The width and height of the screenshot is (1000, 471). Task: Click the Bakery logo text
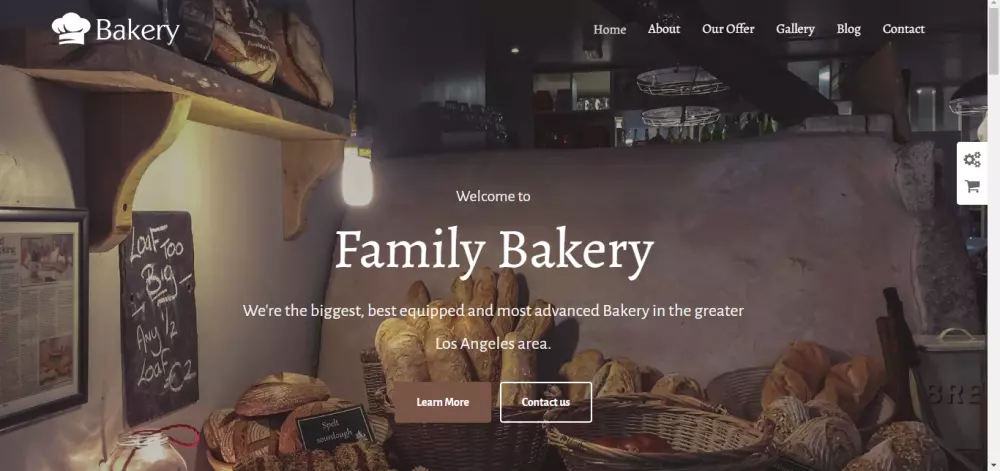pyautogui.click(x=138, y=31)
